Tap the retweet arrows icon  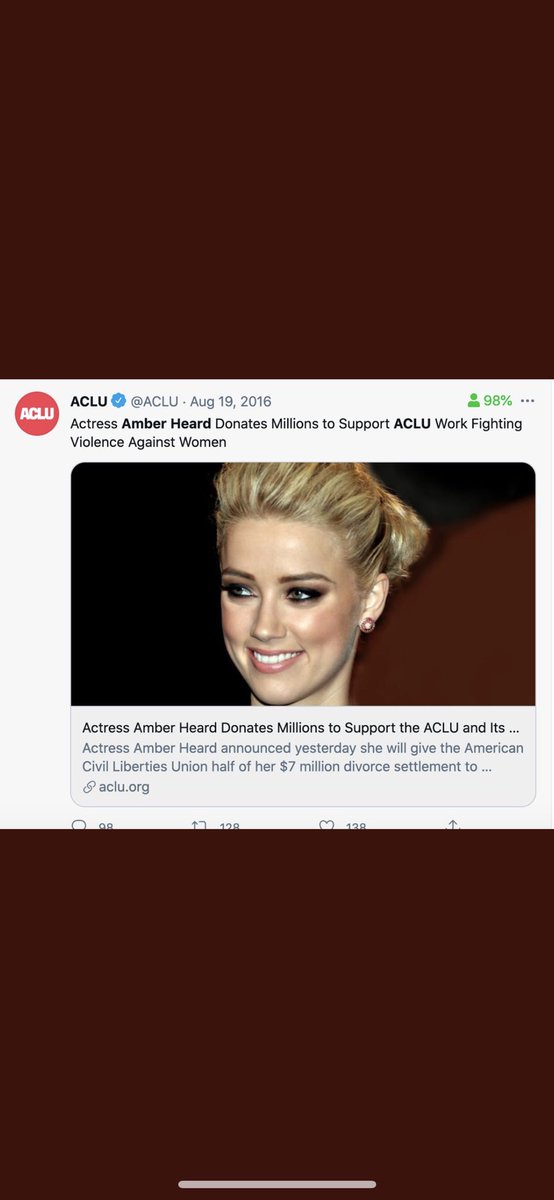(x=199, y=826)
